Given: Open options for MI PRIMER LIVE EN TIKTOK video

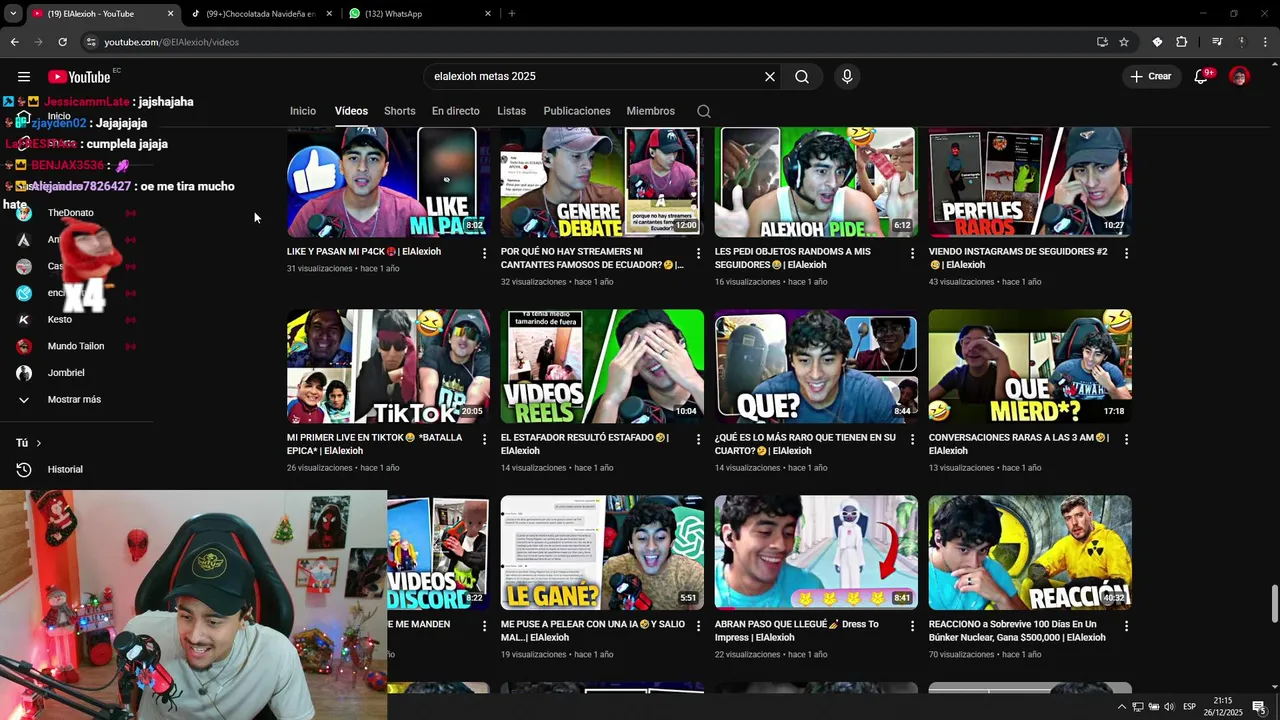Looking at the screenshot, I should pyautogui.click(x=485, y=439).
